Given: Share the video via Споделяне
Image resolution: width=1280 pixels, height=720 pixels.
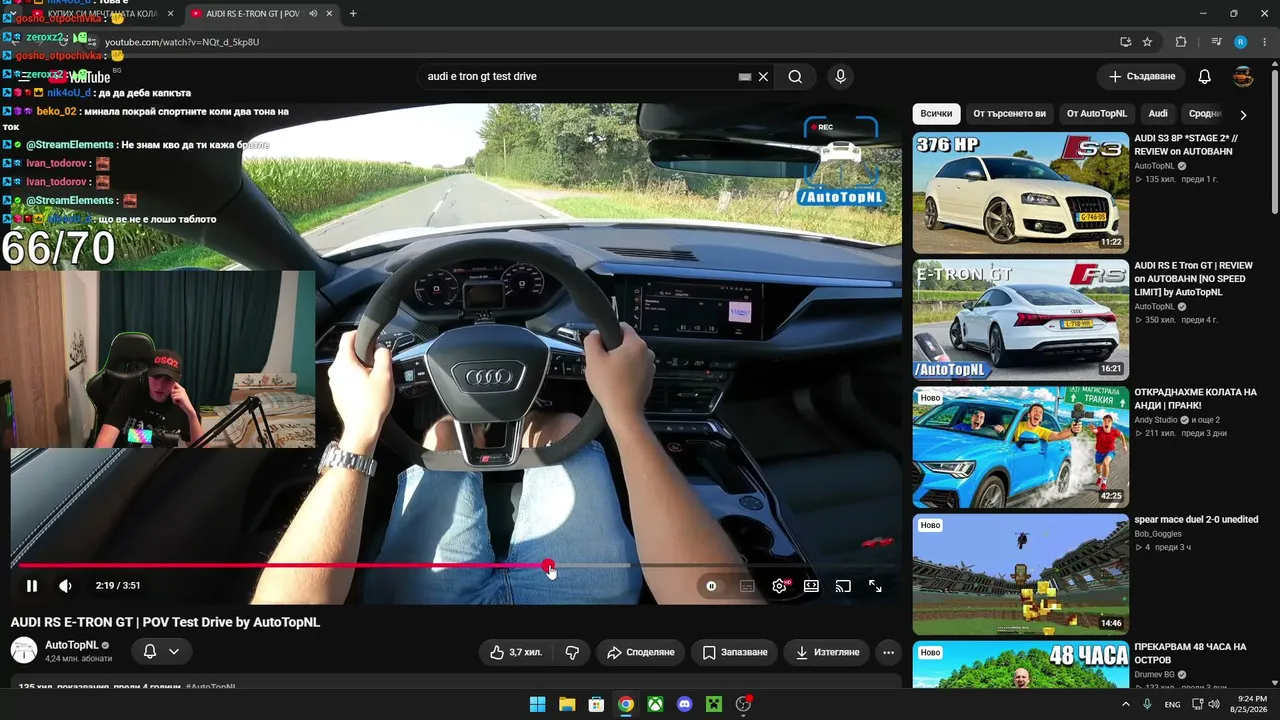Looking at the screenshot, I should click(640, 652).
